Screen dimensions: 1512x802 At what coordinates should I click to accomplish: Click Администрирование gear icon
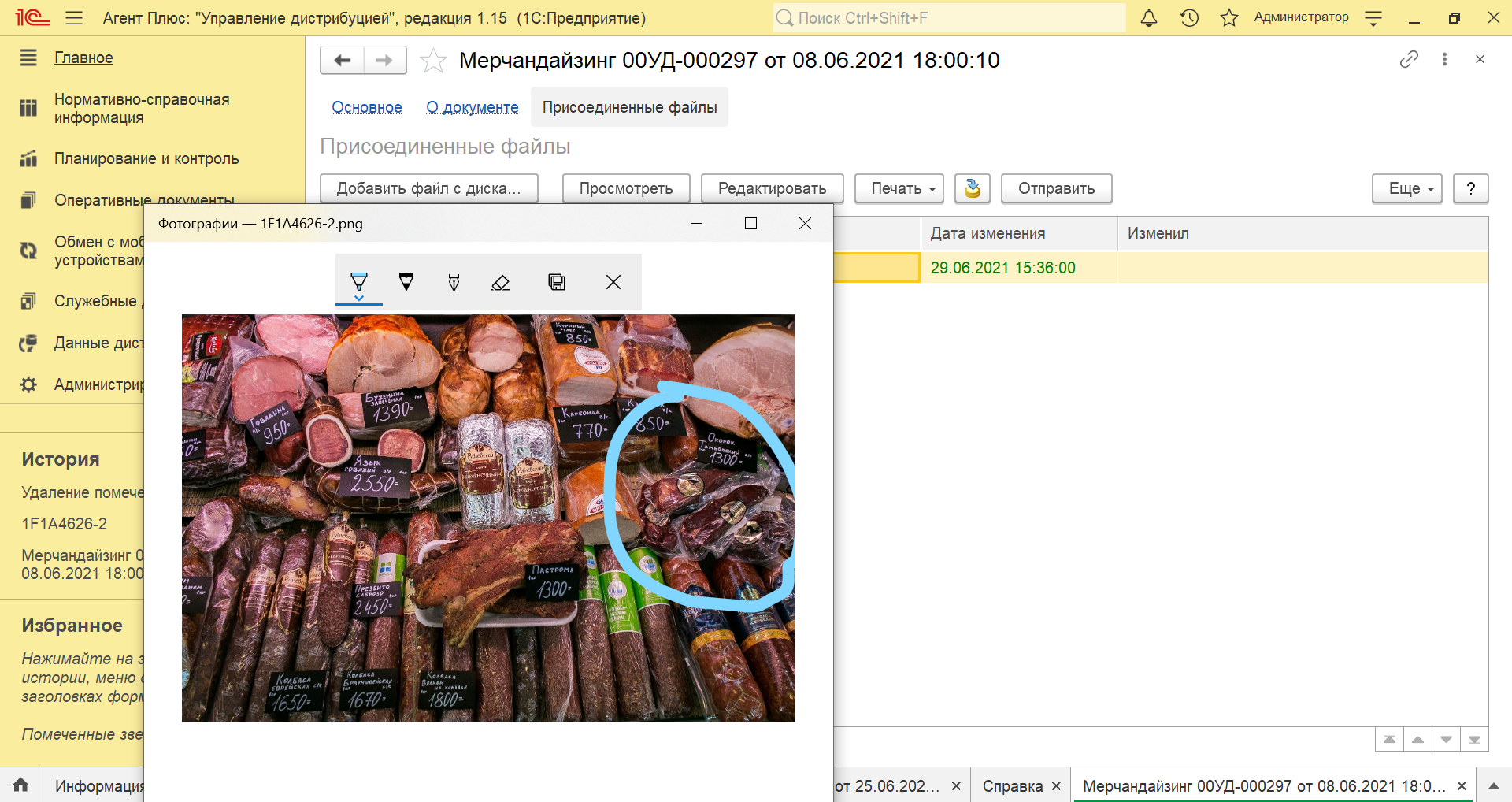coord(28,384)
